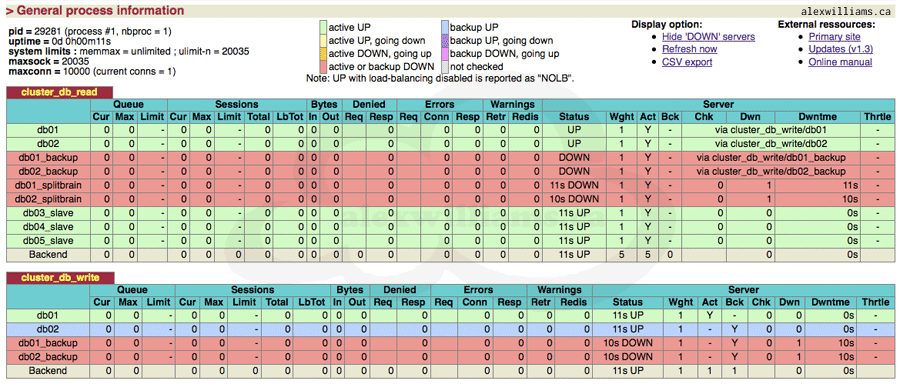
Task: Click the backup DOWN, going up legend swatch
Action: pyautogui.click(x=444, y=53)
